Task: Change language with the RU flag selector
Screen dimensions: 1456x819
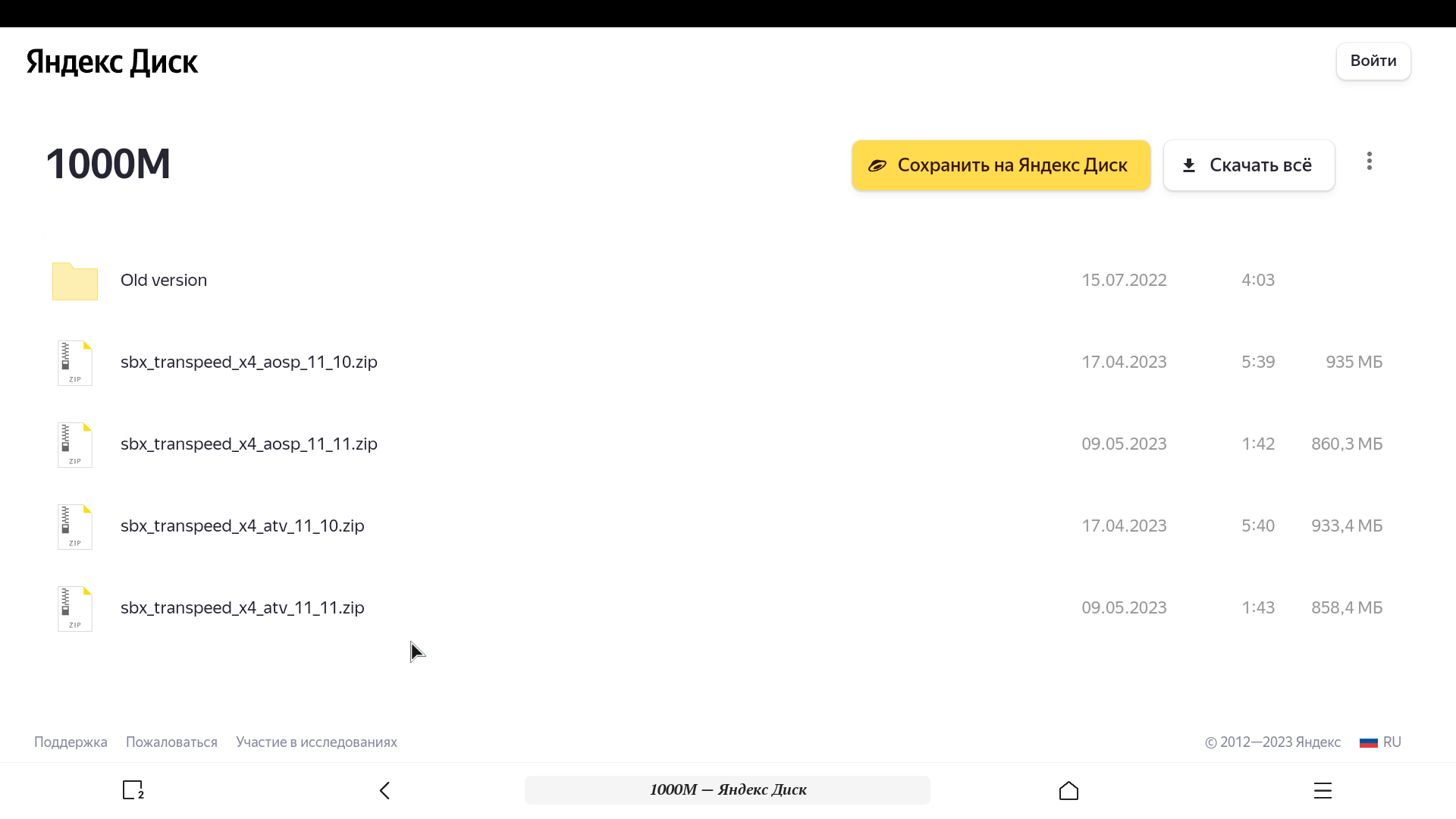Action: [1380, 742]
